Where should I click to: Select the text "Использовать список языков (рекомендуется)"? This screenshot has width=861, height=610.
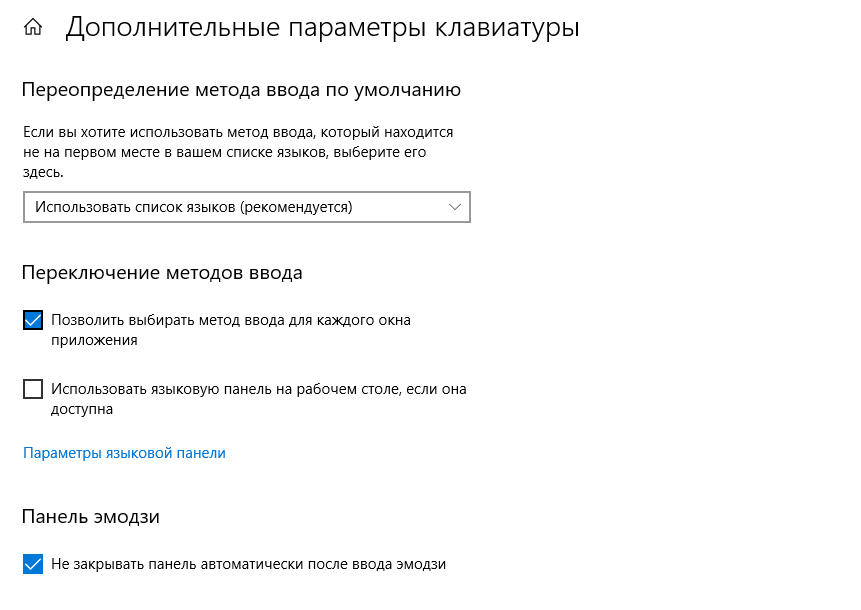click(x=194, y=207)
